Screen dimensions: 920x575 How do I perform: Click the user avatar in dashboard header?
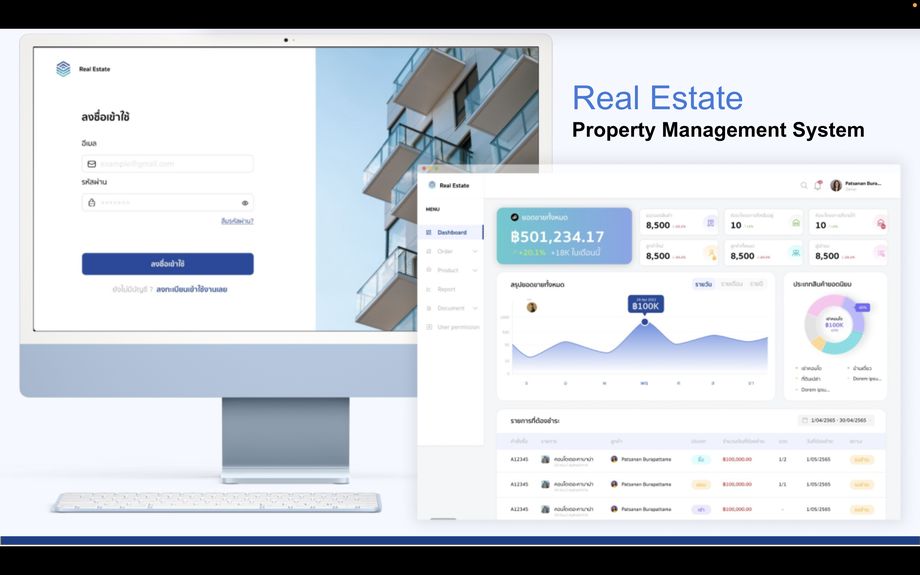coord(836,185)
